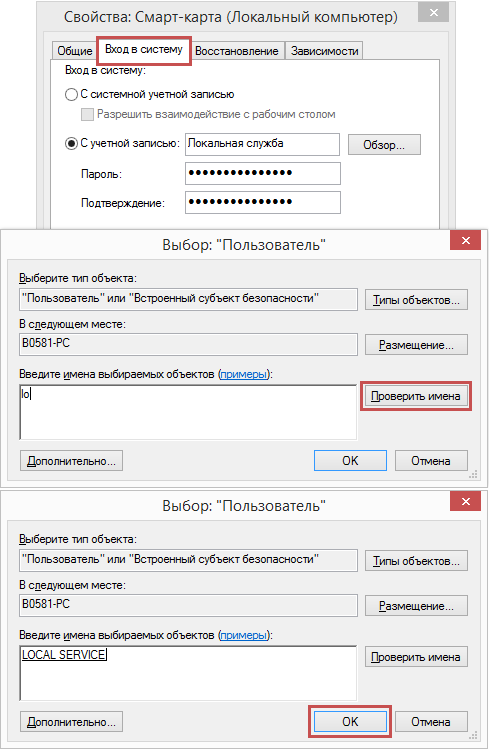Click Проверить имена beside the 'lo' entry
The width and height of the screenshot is (489, 751).
pyautogui.click(x=416, y=396)
